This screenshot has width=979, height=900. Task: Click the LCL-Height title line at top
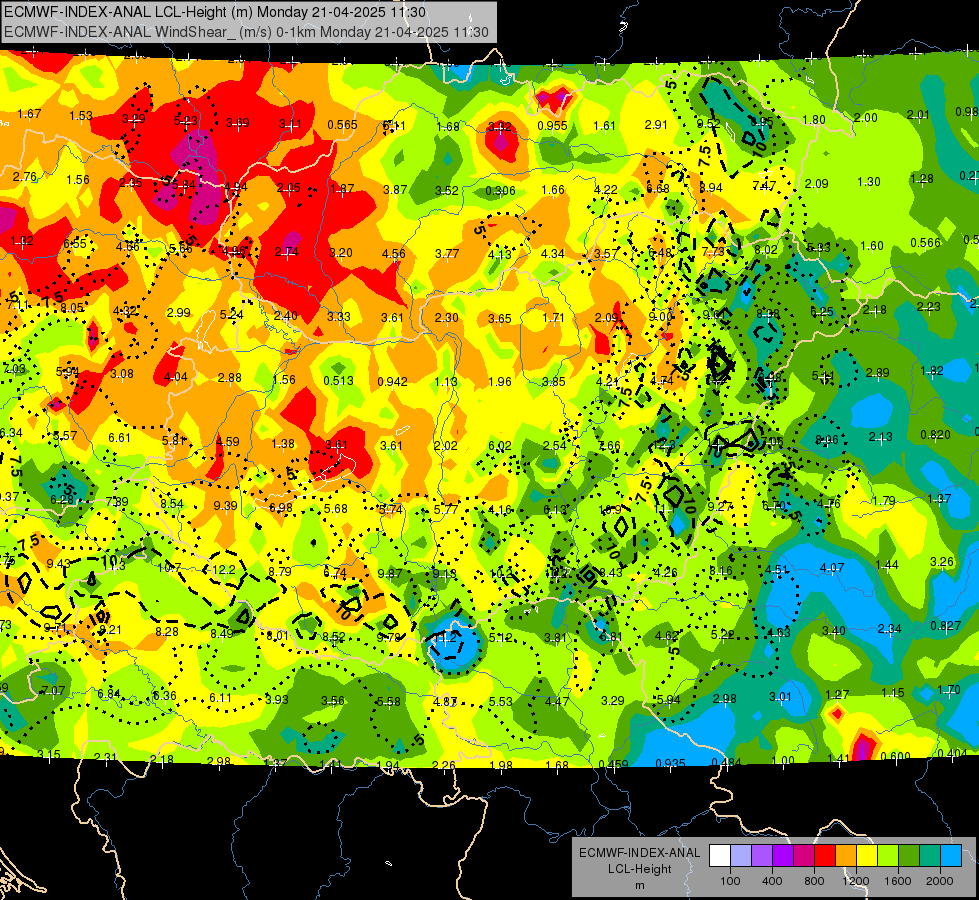tap(215, 12)
